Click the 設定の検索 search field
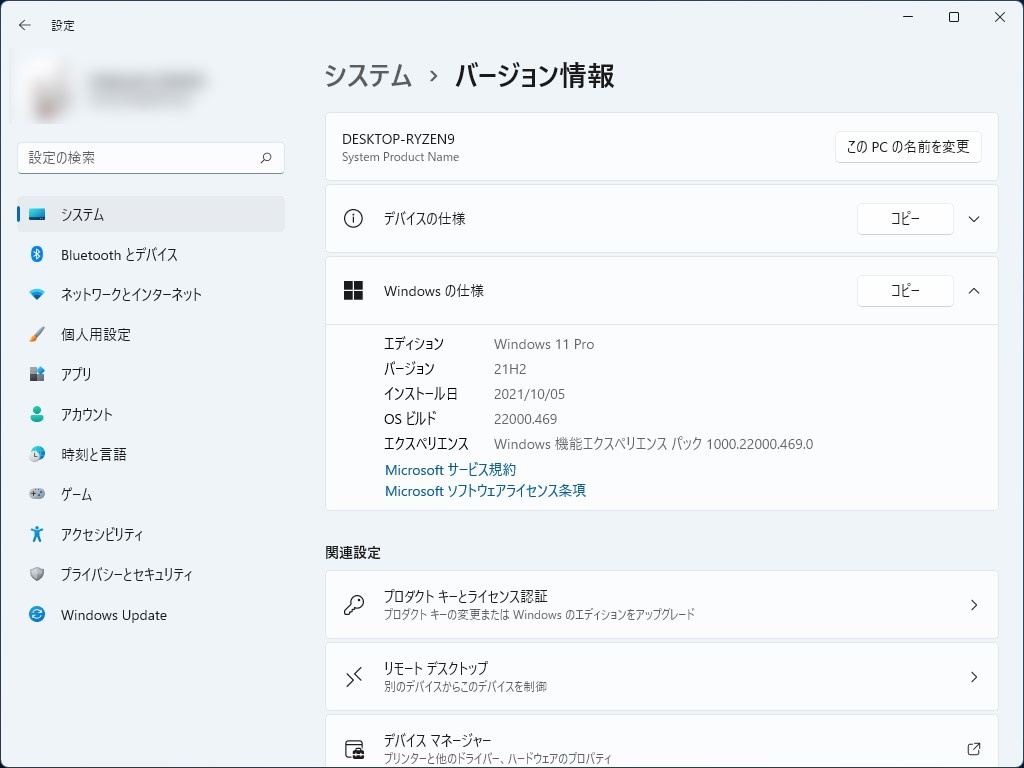The image size is (1024, 768). pos(150,158)
